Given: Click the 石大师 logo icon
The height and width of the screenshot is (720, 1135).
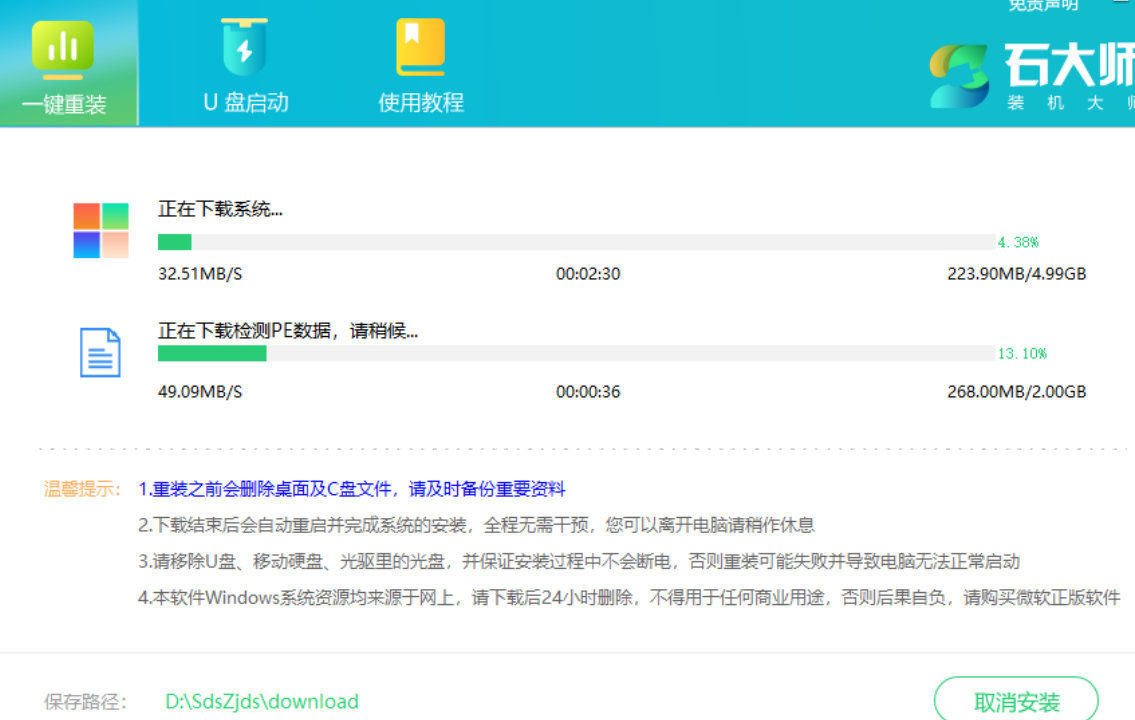Looking at the screenshot, I should click(x=960, y=76).
